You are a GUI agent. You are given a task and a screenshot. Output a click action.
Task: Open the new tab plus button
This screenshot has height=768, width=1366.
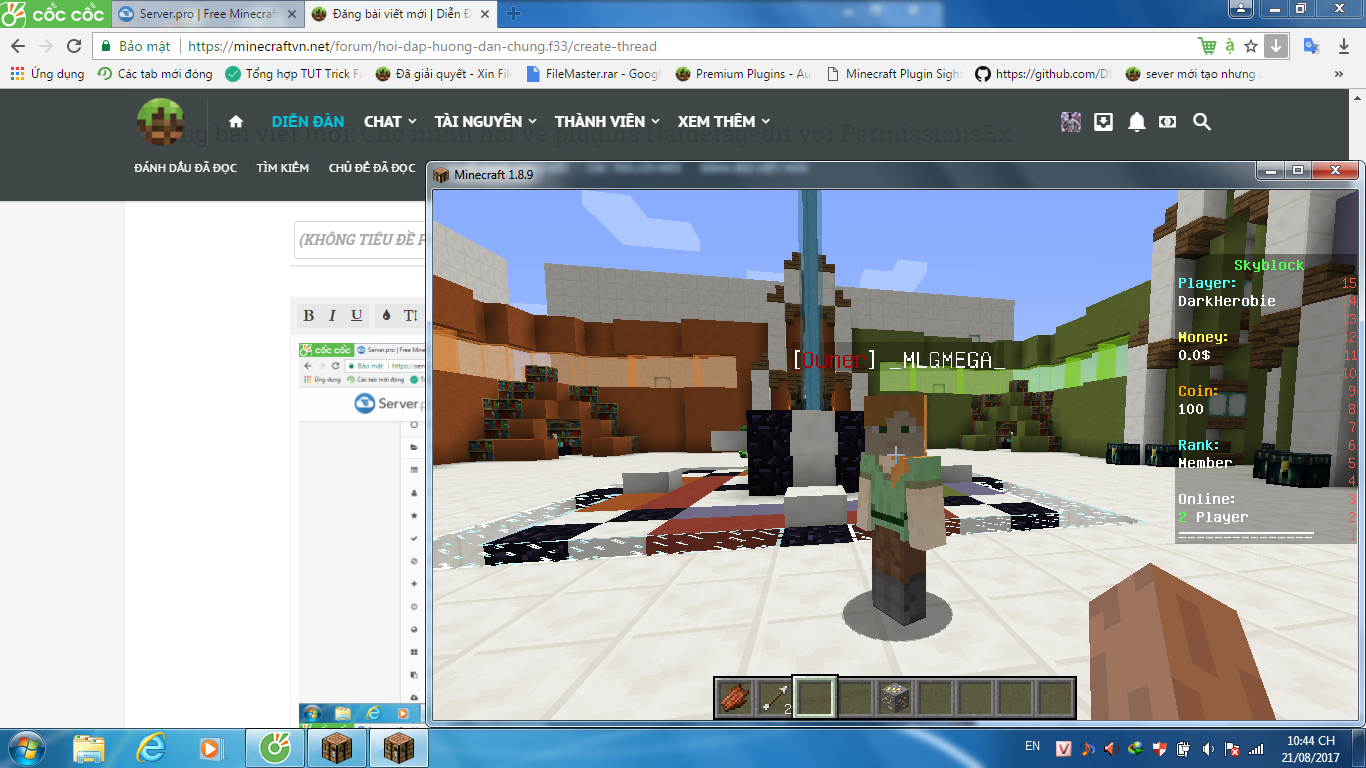coord(513,14)
